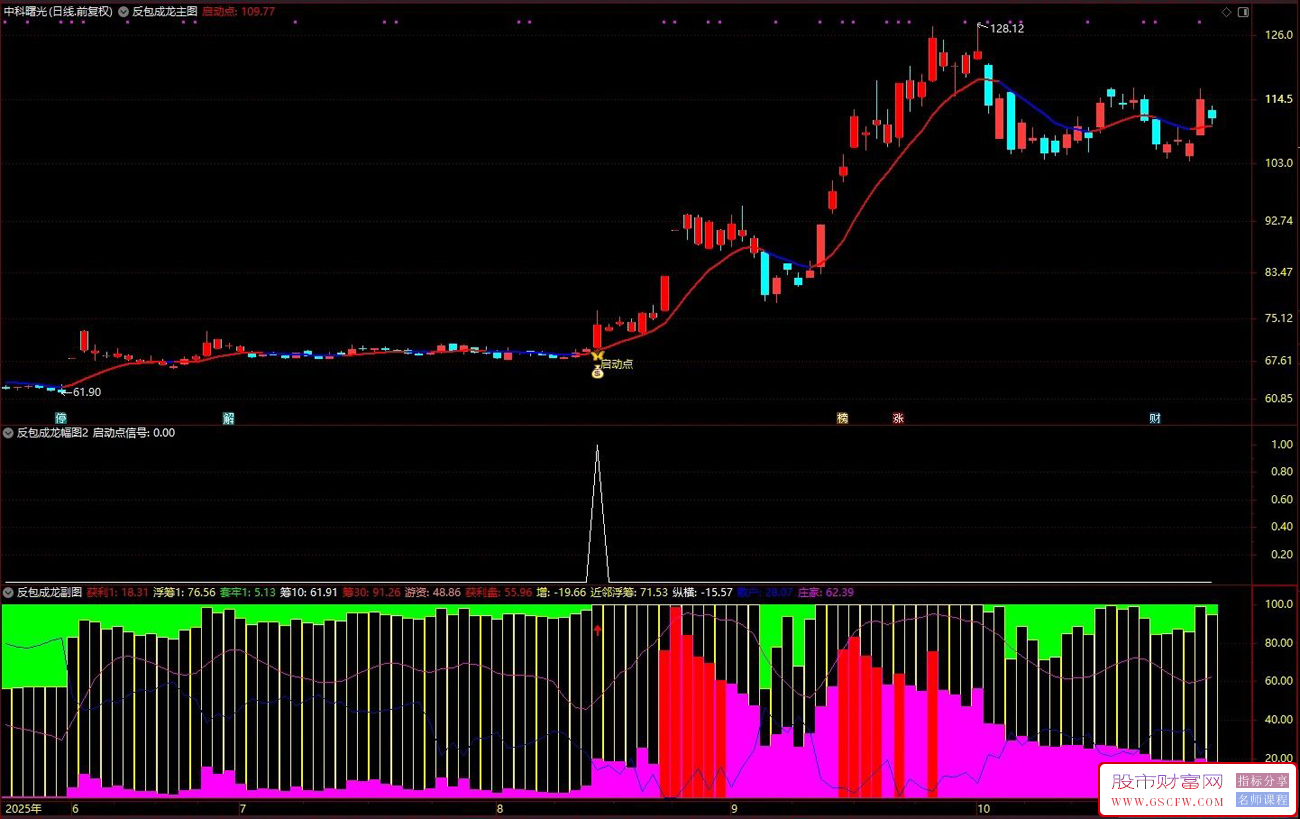The image size is (1300, 819).
Task: Click the 反包成龙主图 indicator name
Action: tap(165, 12)
